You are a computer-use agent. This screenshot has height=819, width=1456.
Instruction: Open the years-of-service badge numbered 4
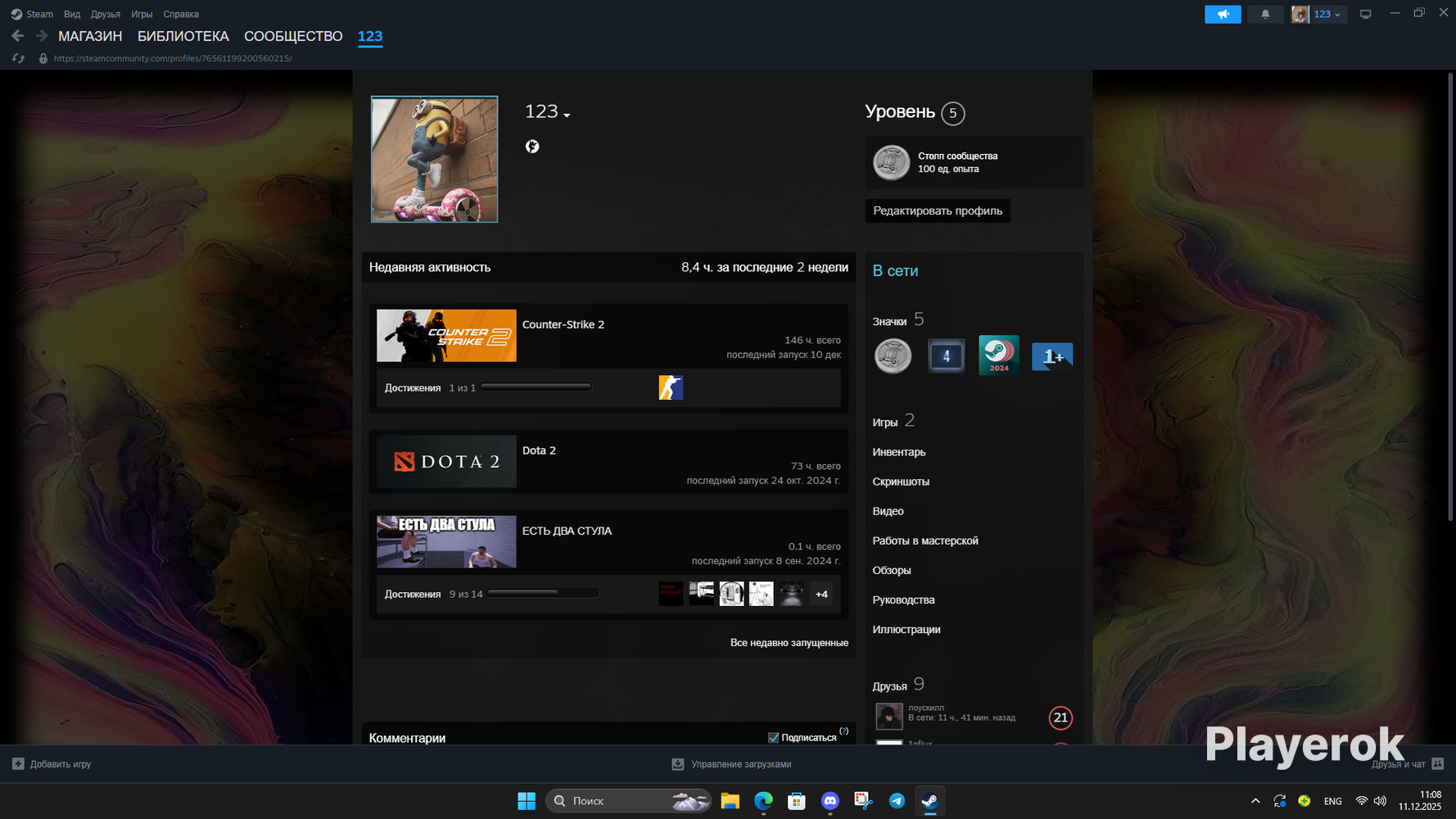point(946,356)
